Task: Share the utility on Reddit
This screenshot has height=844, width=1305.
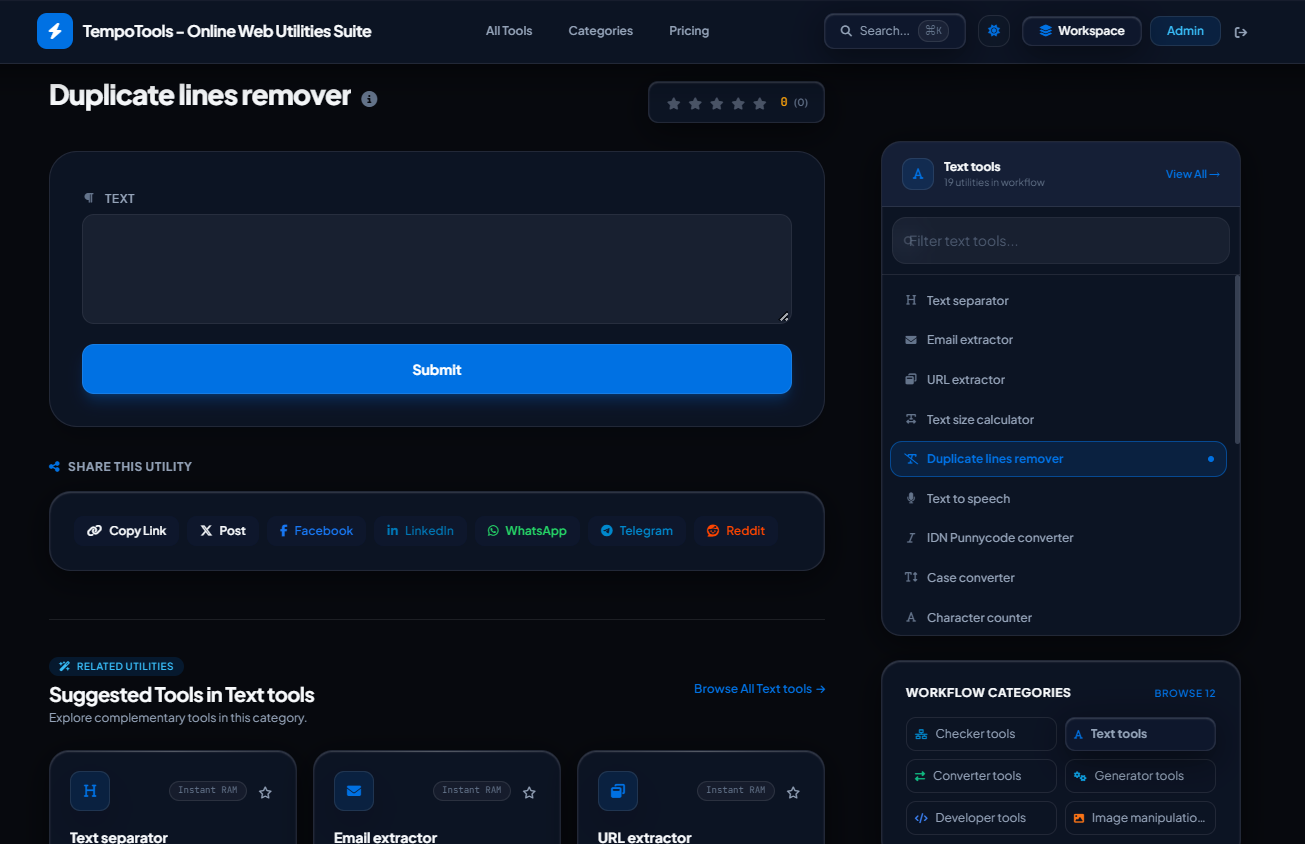Action: (736, 531)
